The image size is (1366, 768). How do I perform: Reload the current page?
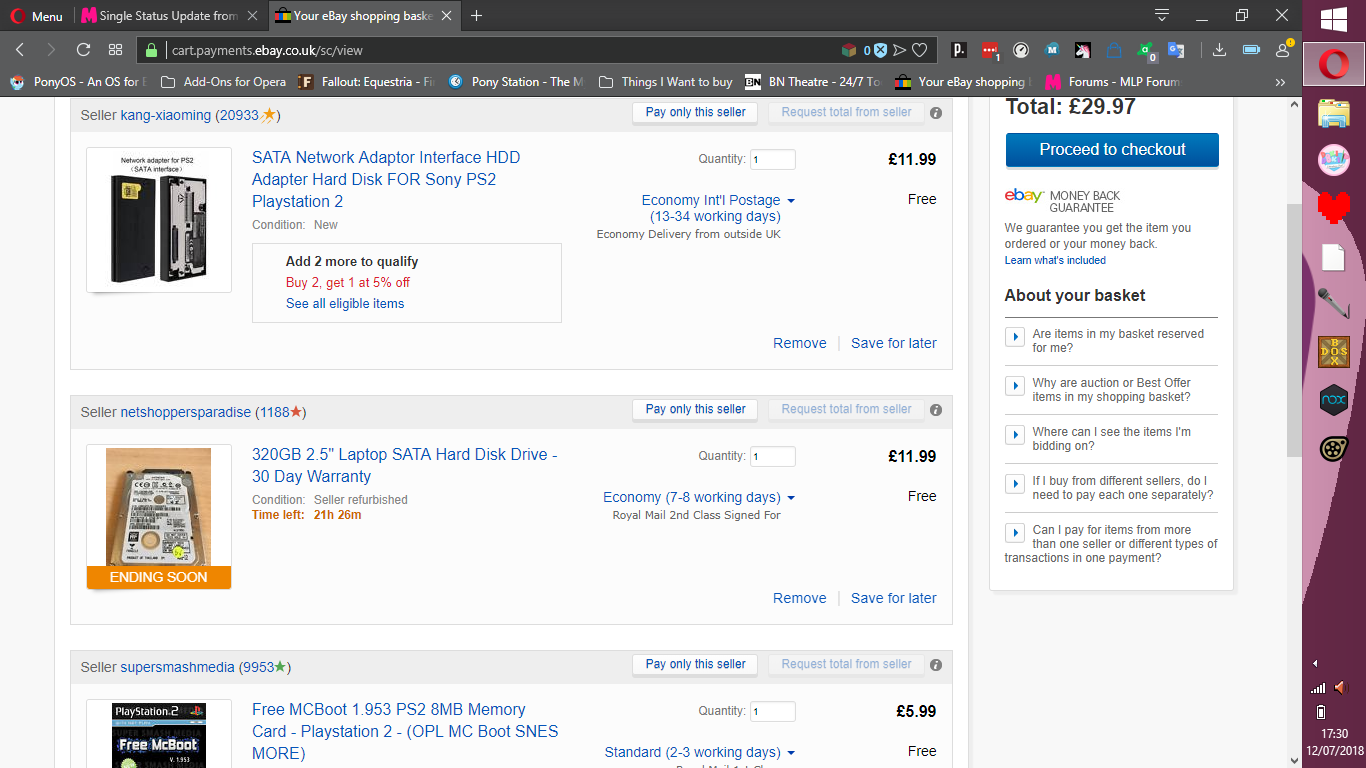pos(84,50)
